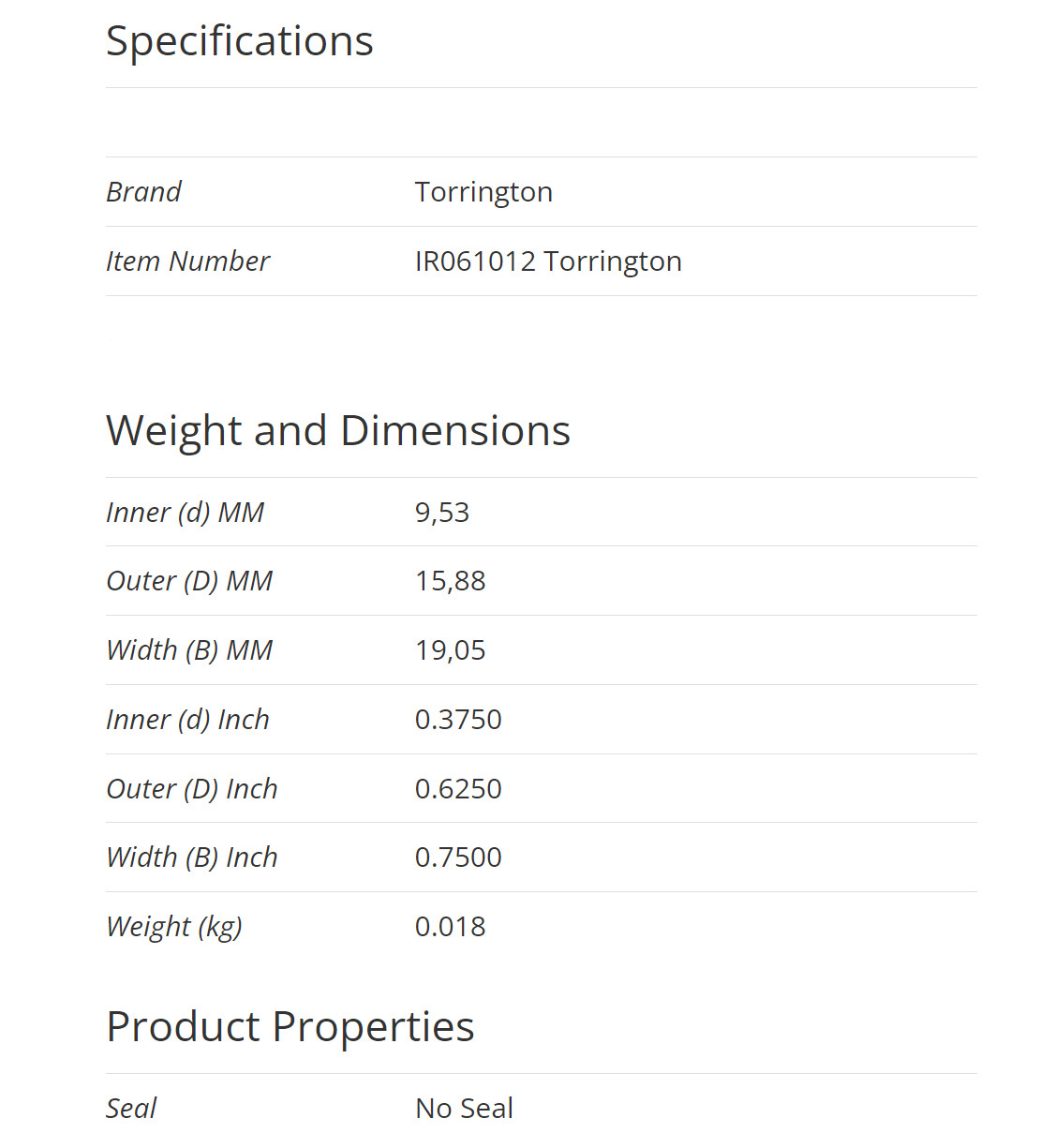
Task: Click the Width (B) Inch label
Action: point(192,857)
